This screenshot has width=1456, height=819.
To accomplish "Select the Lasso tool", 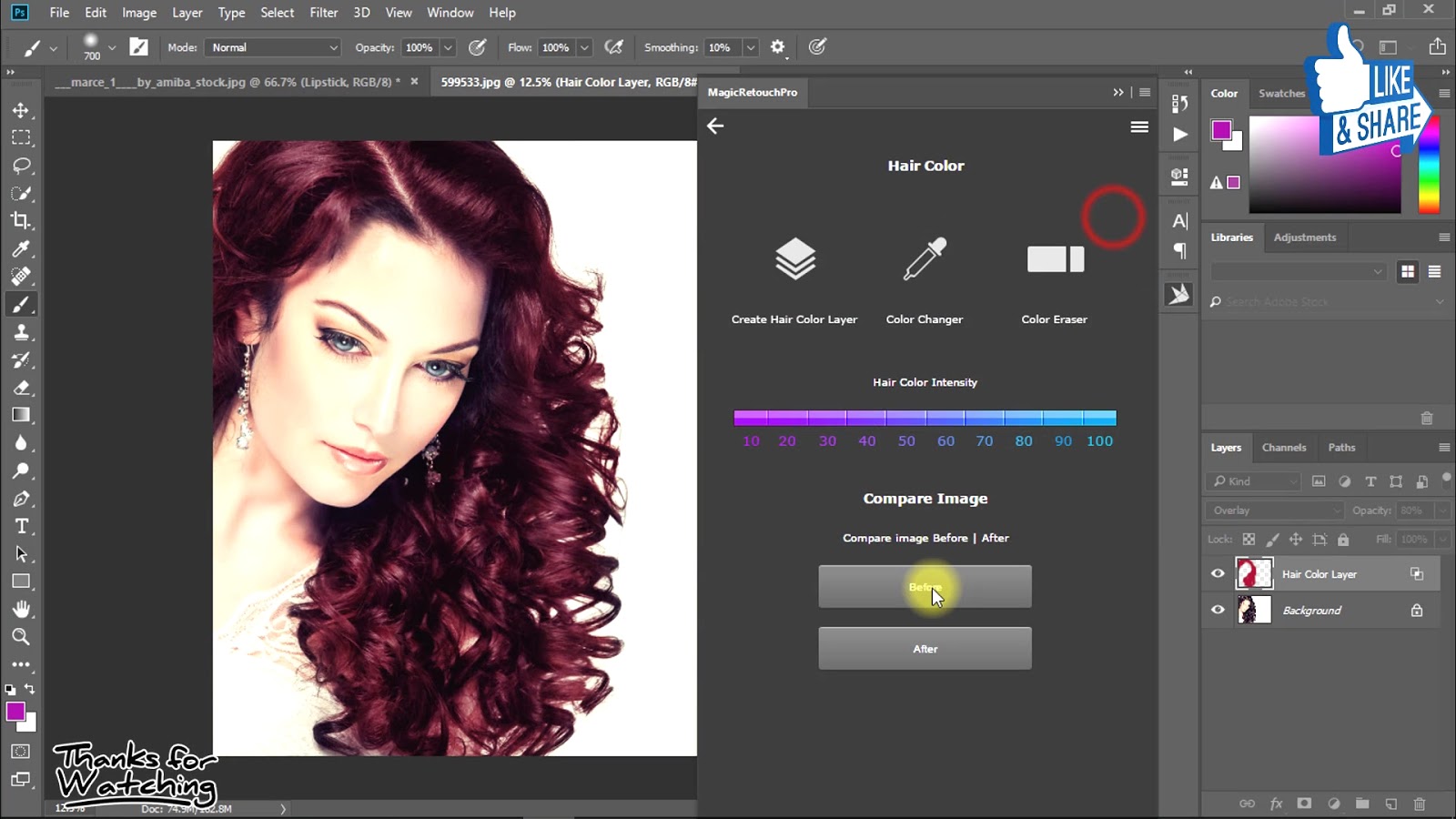I will (x=21, y=166).
